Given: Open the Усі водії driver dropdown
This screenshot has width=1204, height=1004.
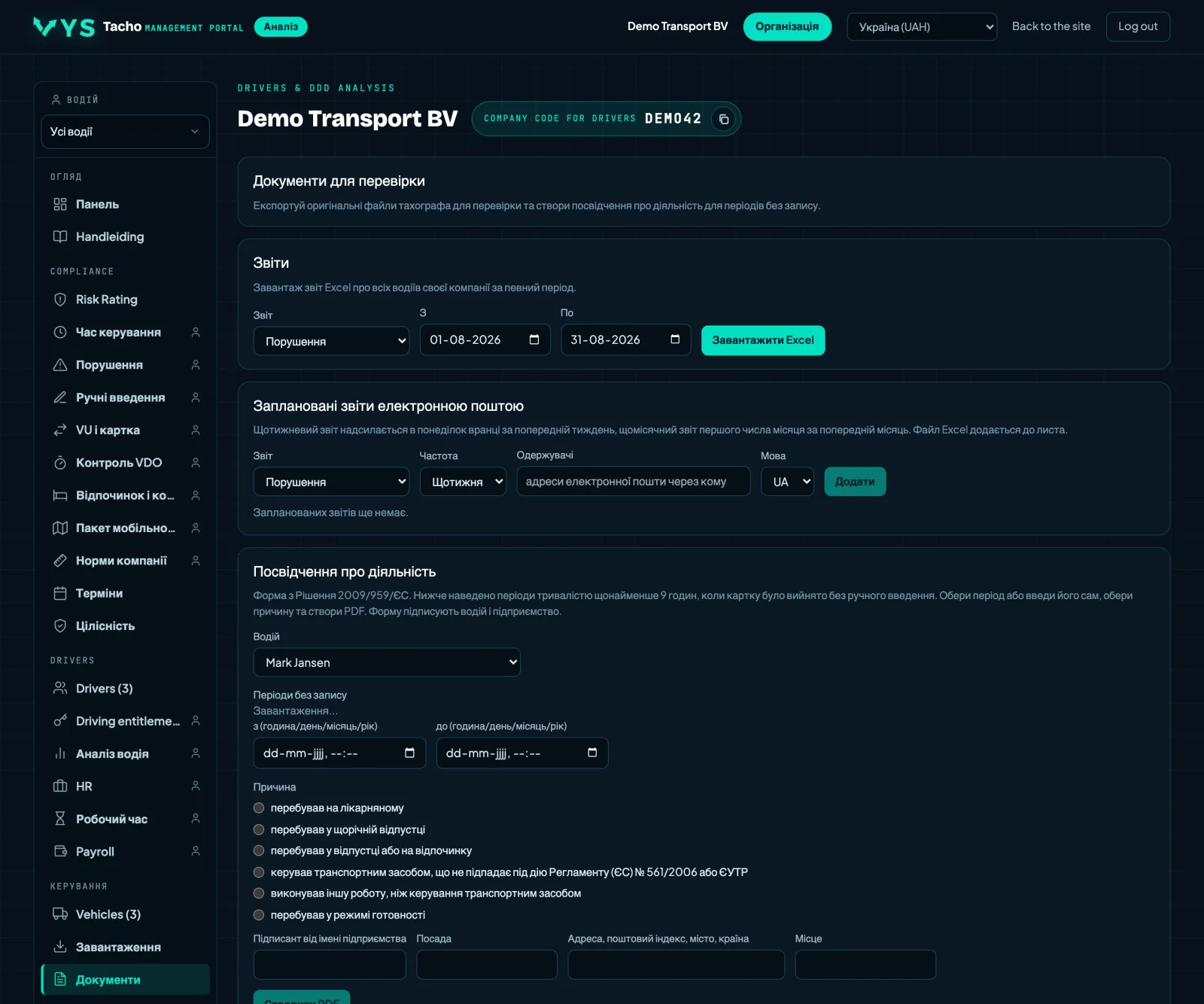Looking at the screenshot, I should click(125, 132).
